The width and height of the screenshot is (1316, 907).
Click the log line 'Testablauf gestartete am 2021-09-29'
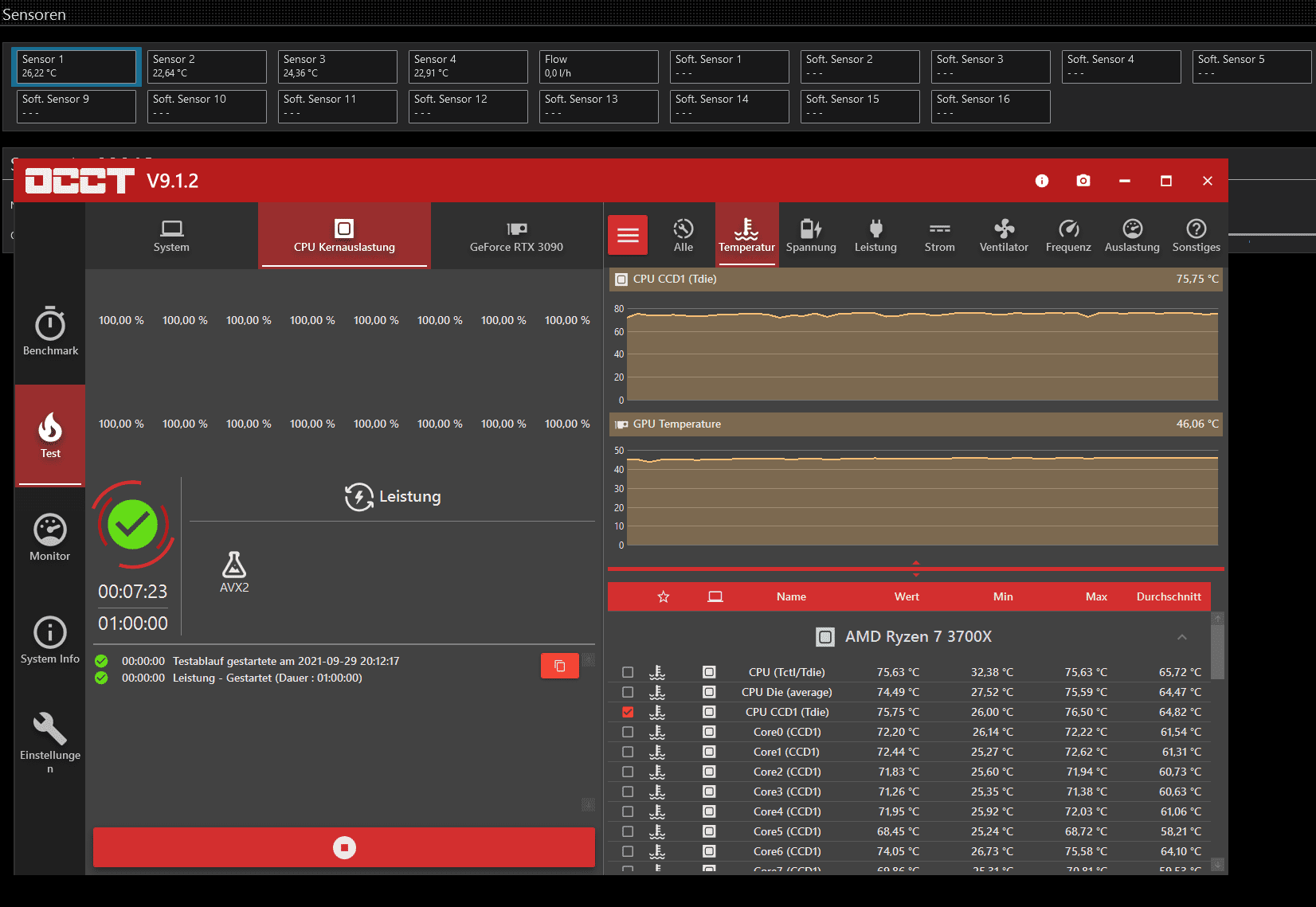286,661
